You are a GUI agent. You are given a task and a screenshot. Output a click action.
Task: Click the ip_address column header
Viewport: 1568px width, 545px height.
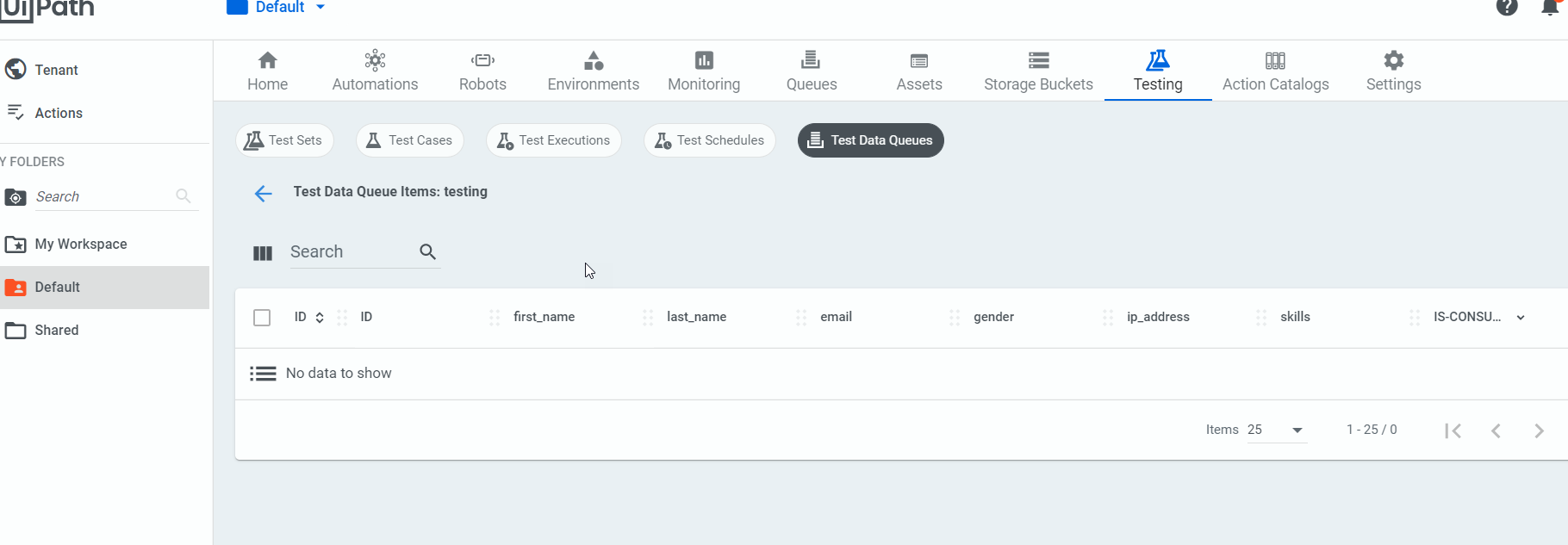[x=1159, y=317]
